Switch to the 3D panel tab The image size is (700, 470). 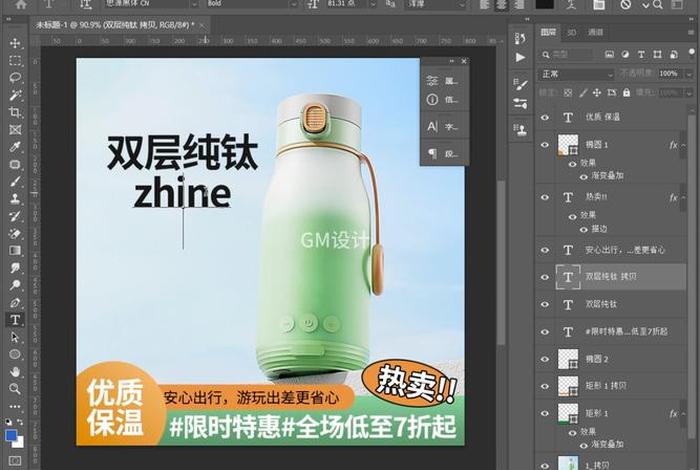click(571, 32)
